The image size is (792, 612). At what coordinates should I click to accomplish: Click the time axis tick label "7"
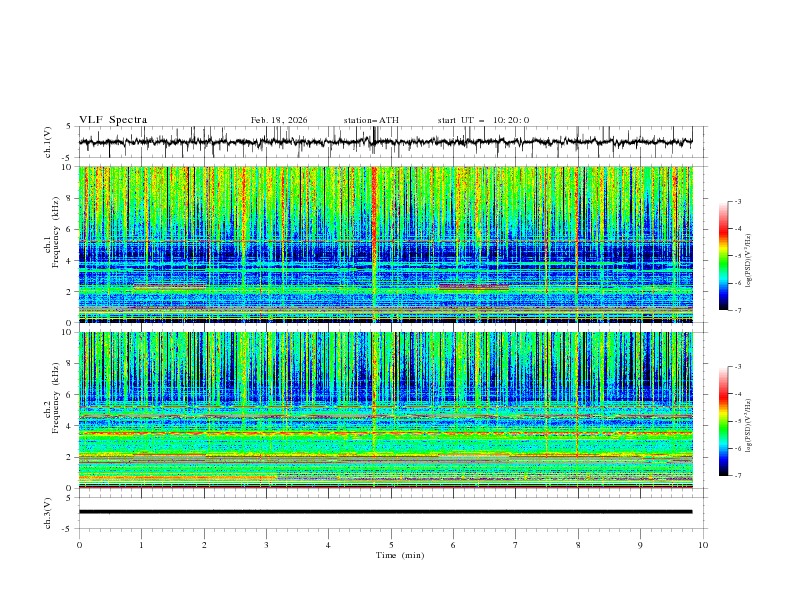tap(516, 545)
